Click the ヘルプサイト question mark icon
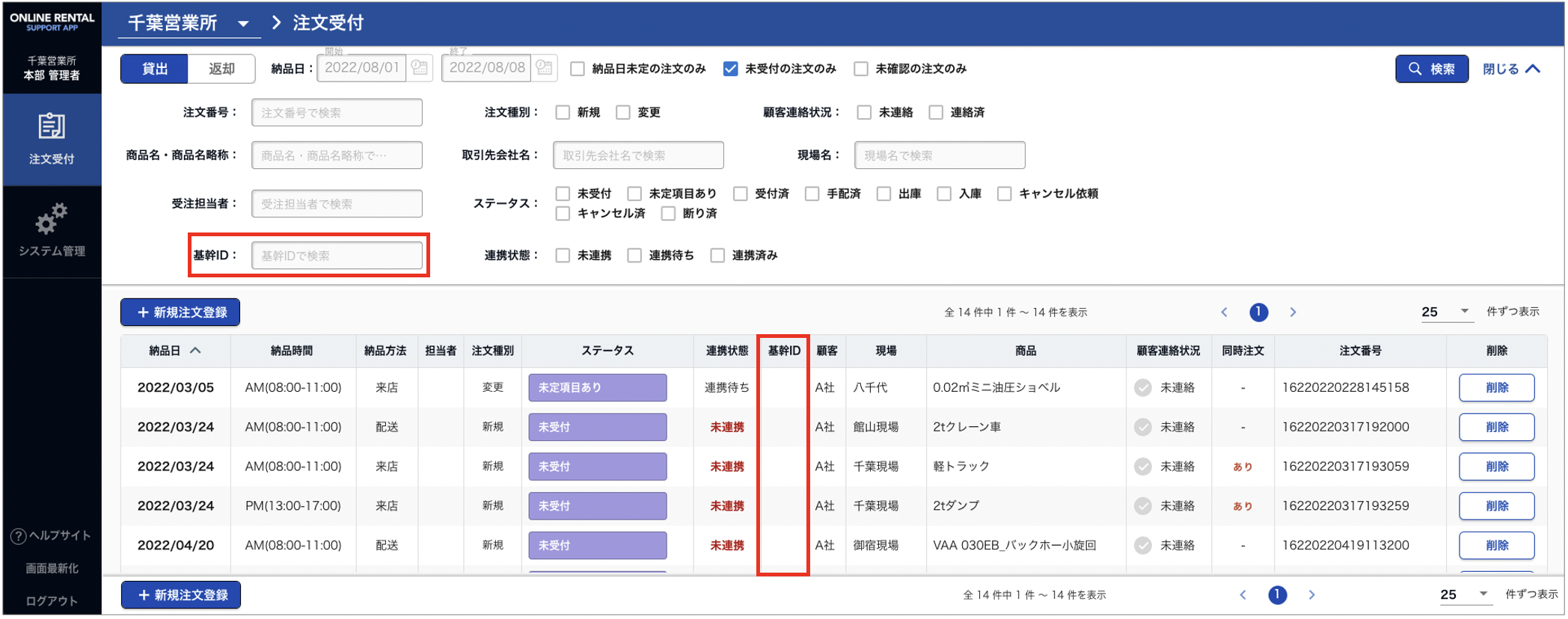1568x619 pixels. [18, 536]
